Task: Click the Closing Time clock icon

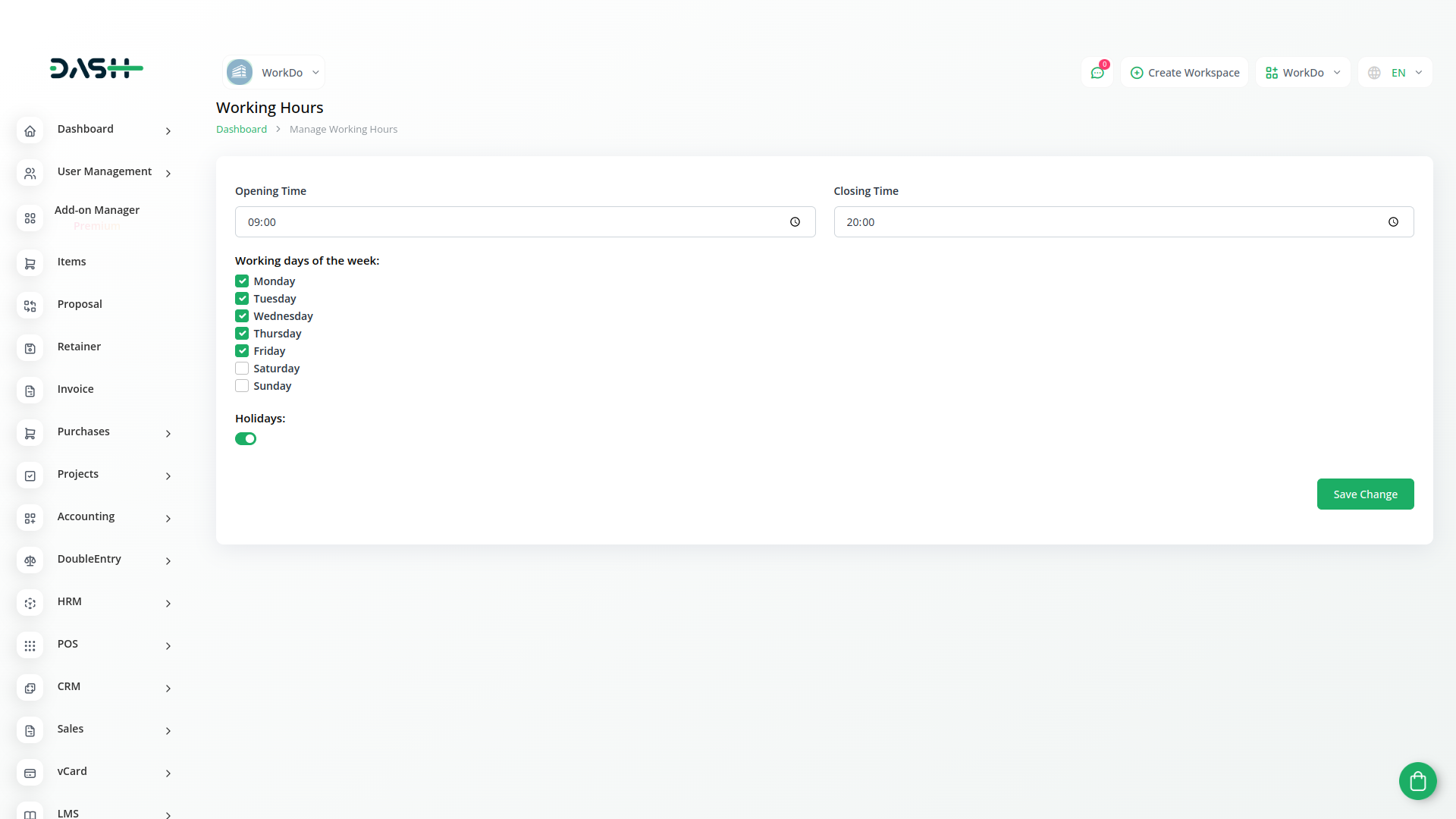Action: pyautogui.click(x=1393, y=222)
